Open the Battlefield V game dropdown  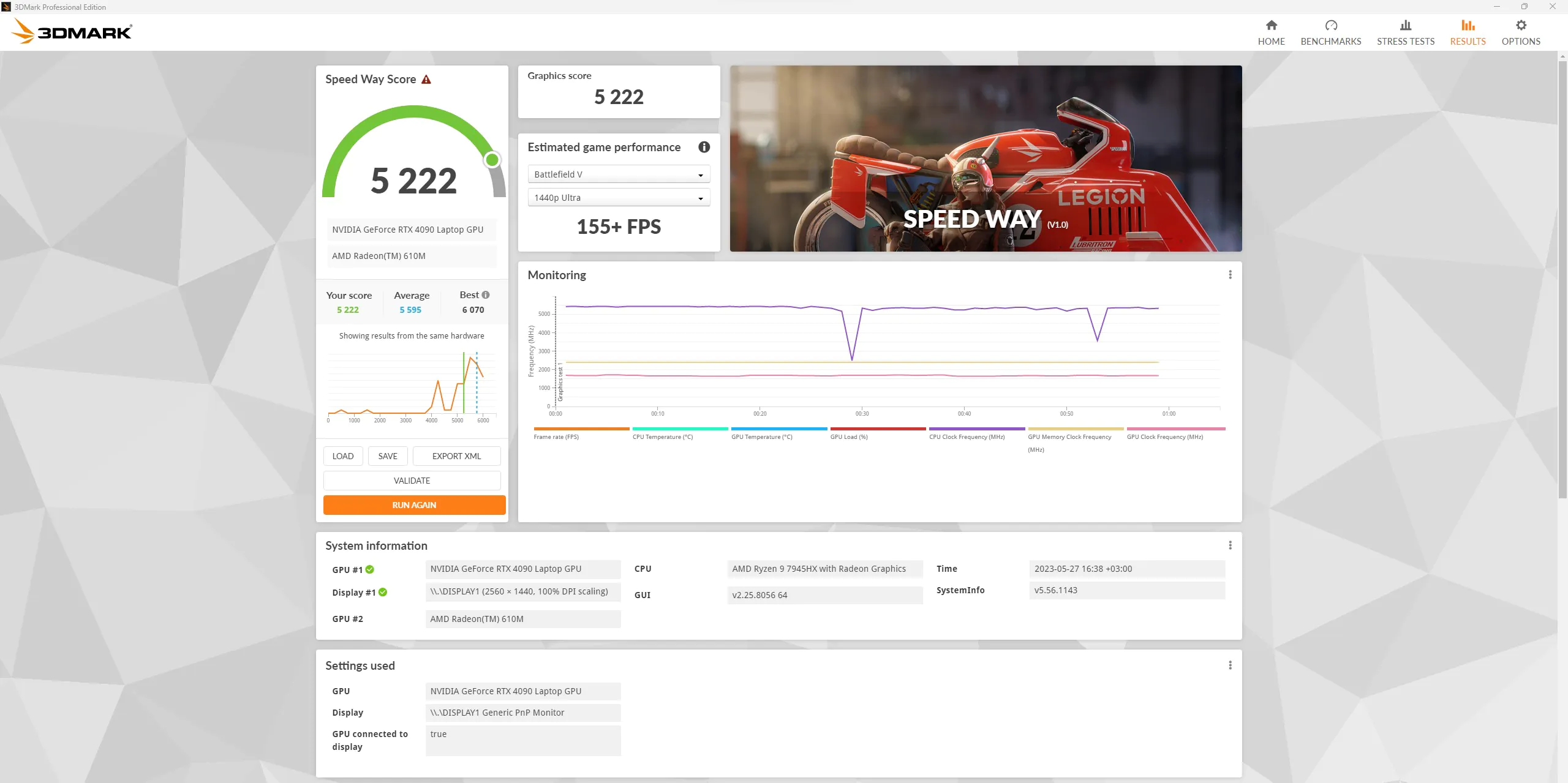[x=619, y=174]
